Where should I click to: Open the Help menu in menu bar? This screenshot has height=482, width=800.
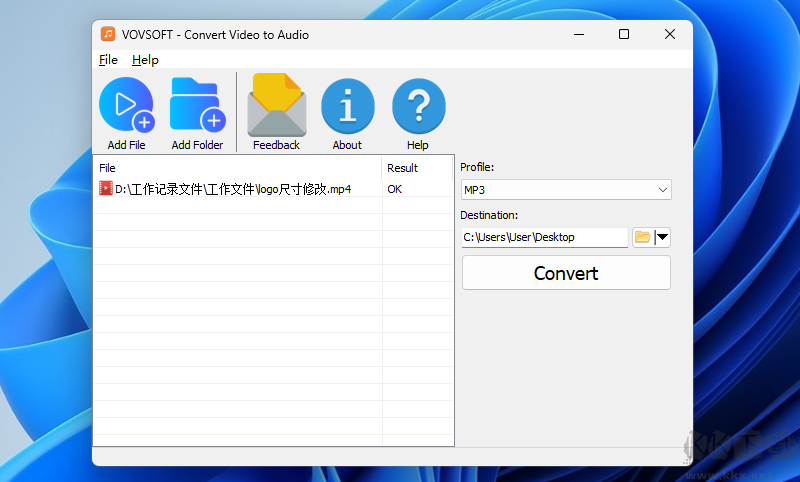click(145, 60)
